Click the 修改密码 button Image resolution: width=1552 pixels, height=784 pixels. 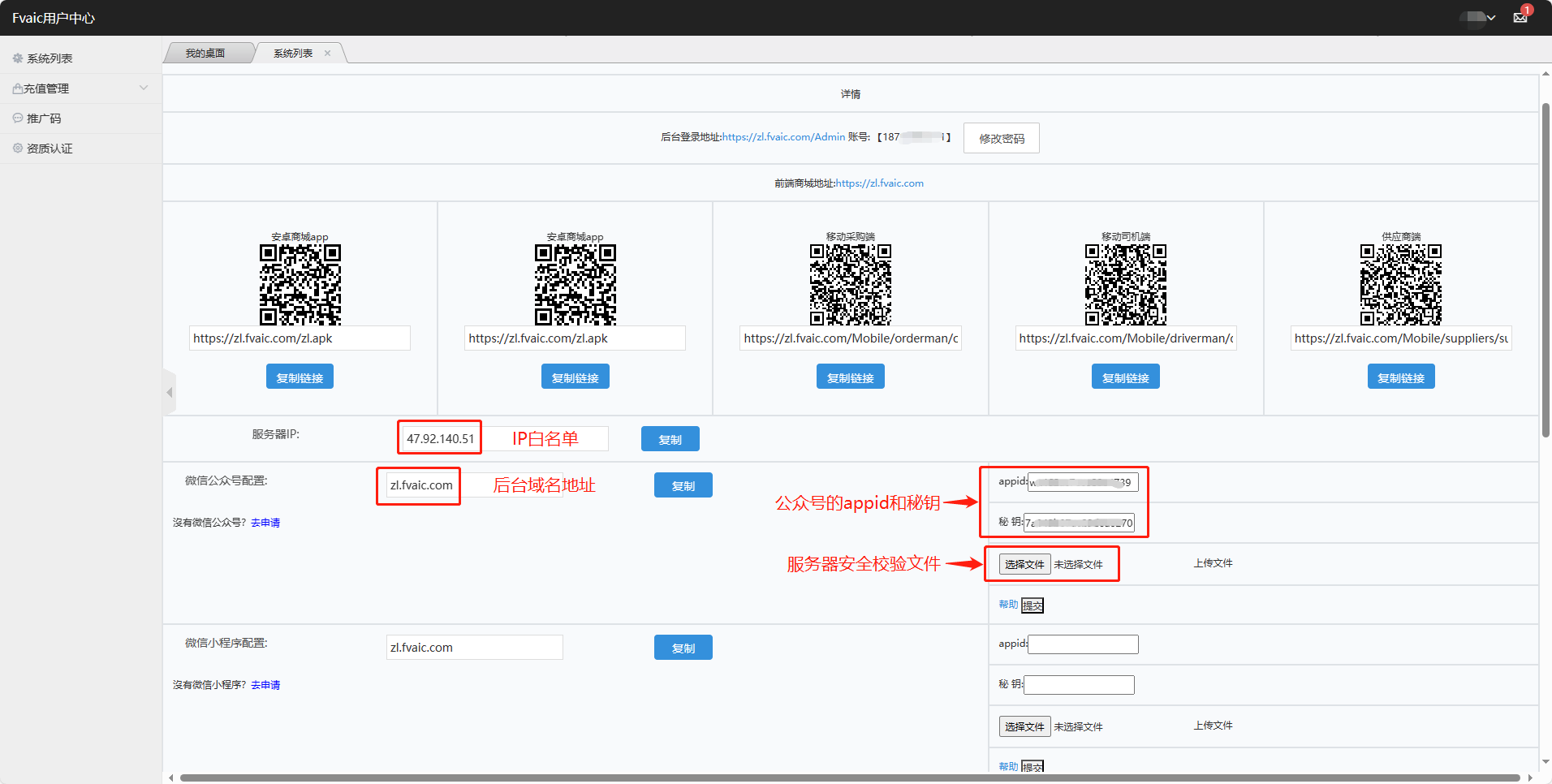coord(1001,139)
